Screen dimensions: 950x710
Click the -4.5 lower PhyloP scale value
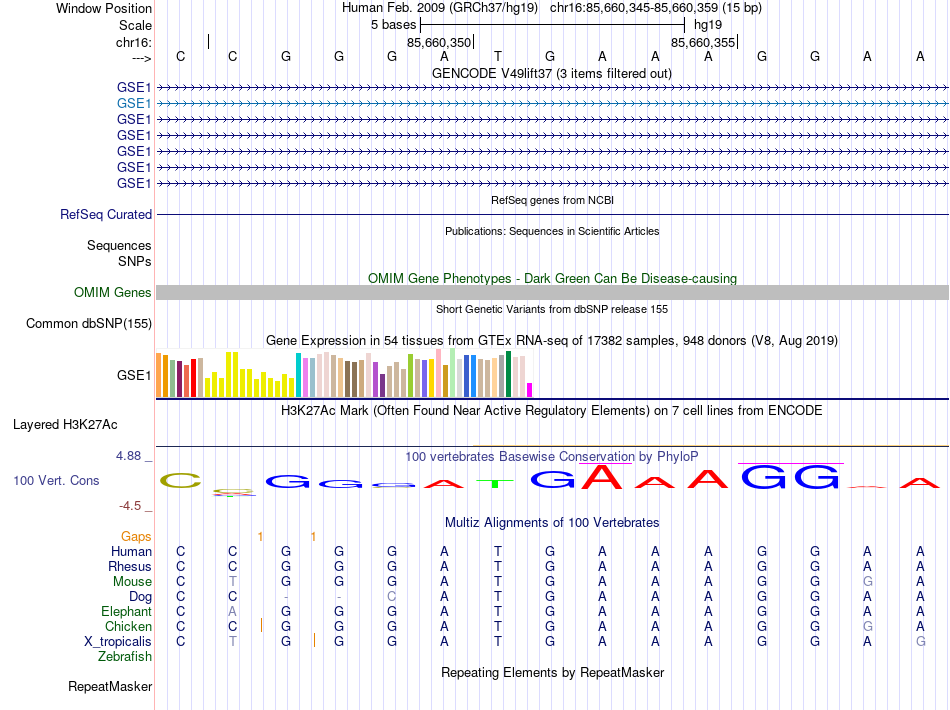[130, 505]
